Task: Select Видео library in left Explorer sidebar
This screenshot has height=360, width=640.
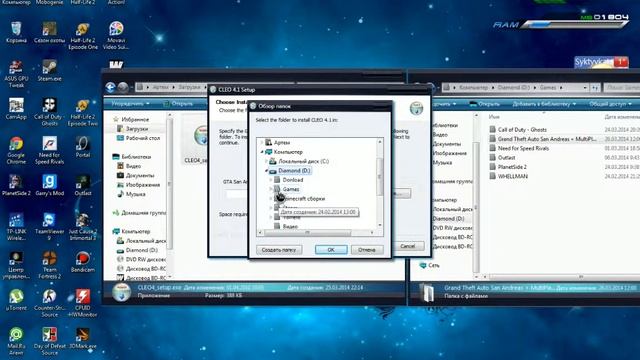Action: 133,166
